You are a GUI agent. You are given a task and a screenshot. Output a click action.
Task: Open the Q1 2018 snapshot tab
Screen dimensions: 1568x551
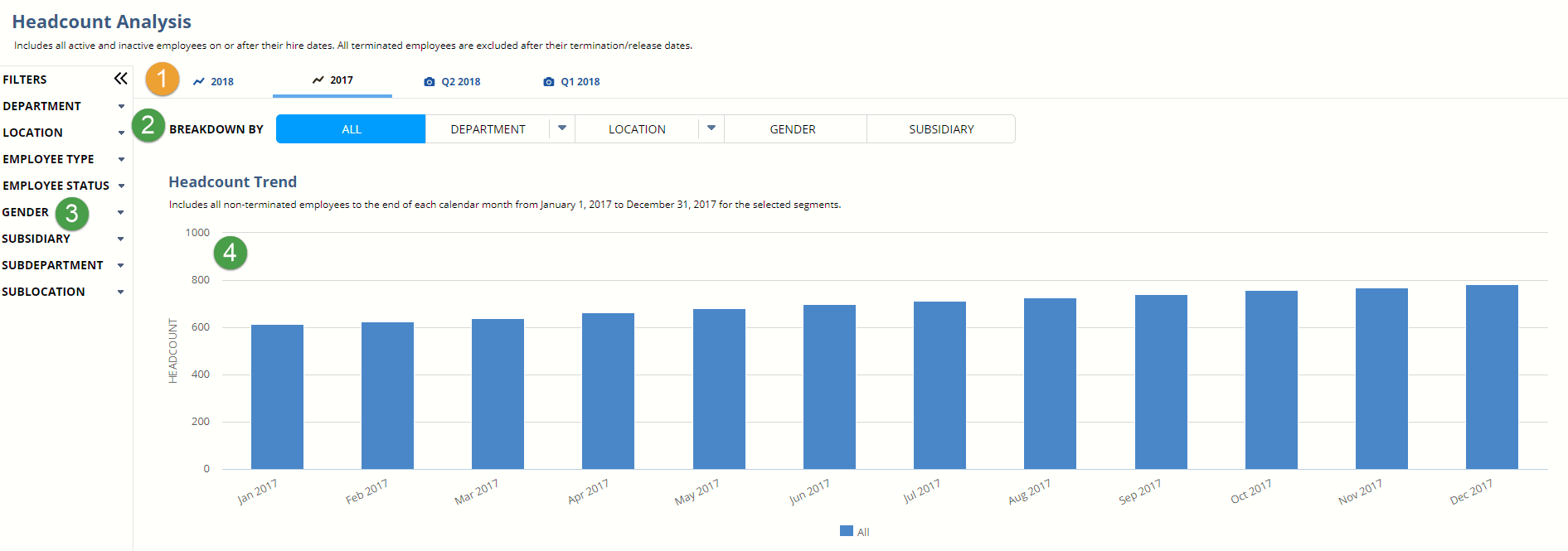tap(571, 81)
